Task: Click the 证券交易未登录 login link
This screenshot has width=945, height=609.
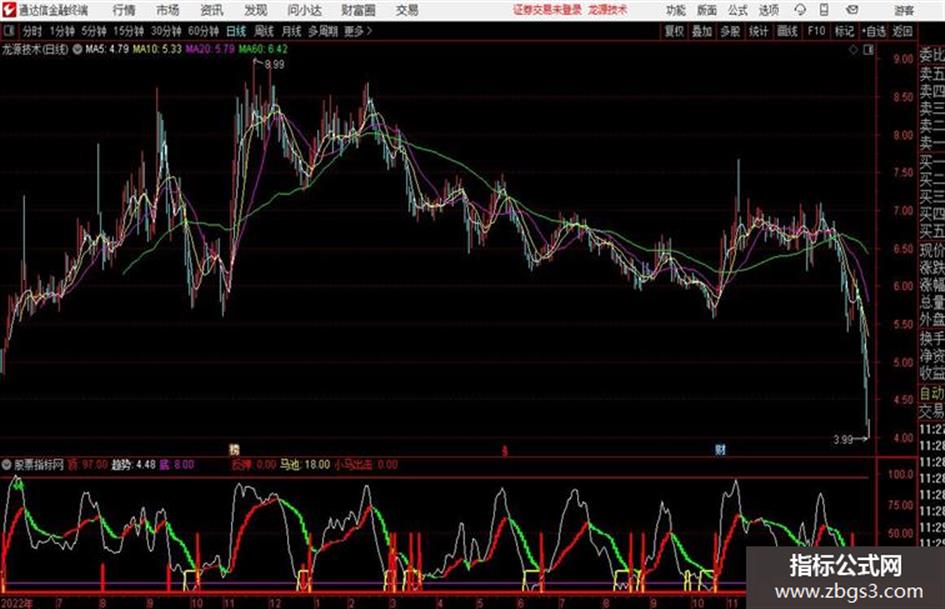Action: pos(547,10)
